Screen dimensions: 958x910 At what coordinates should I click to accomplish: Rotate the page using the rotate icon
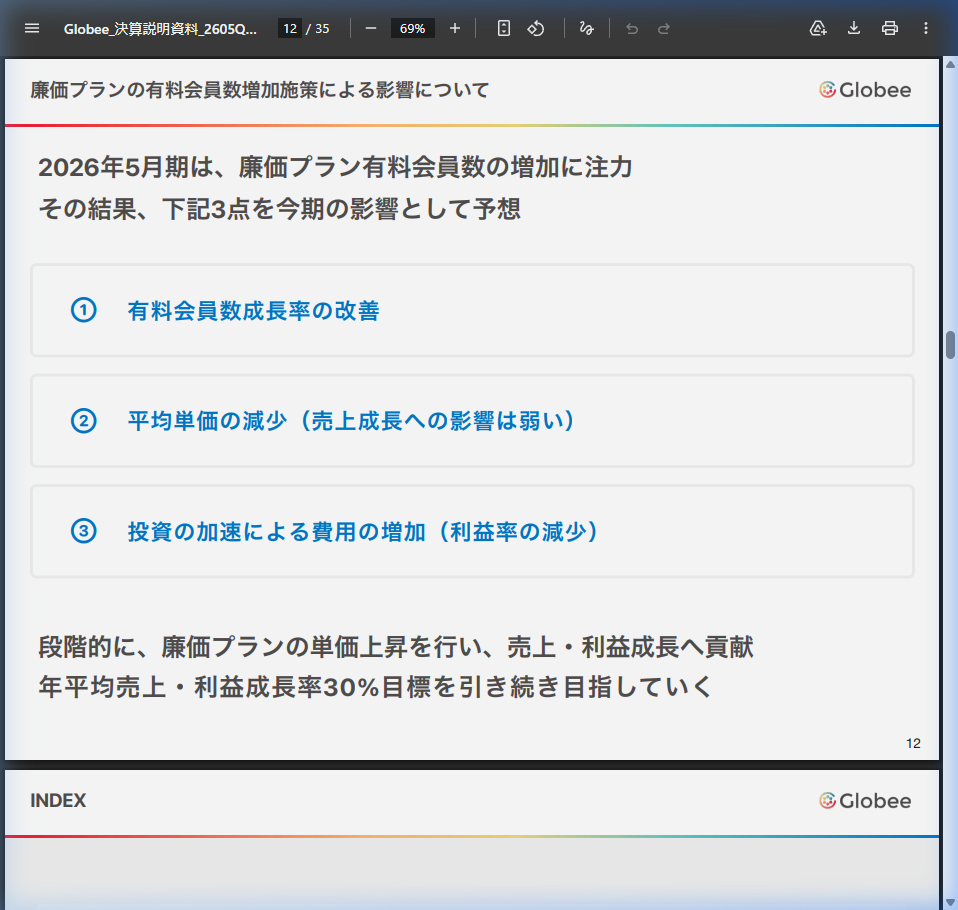(x=536, y=28)
